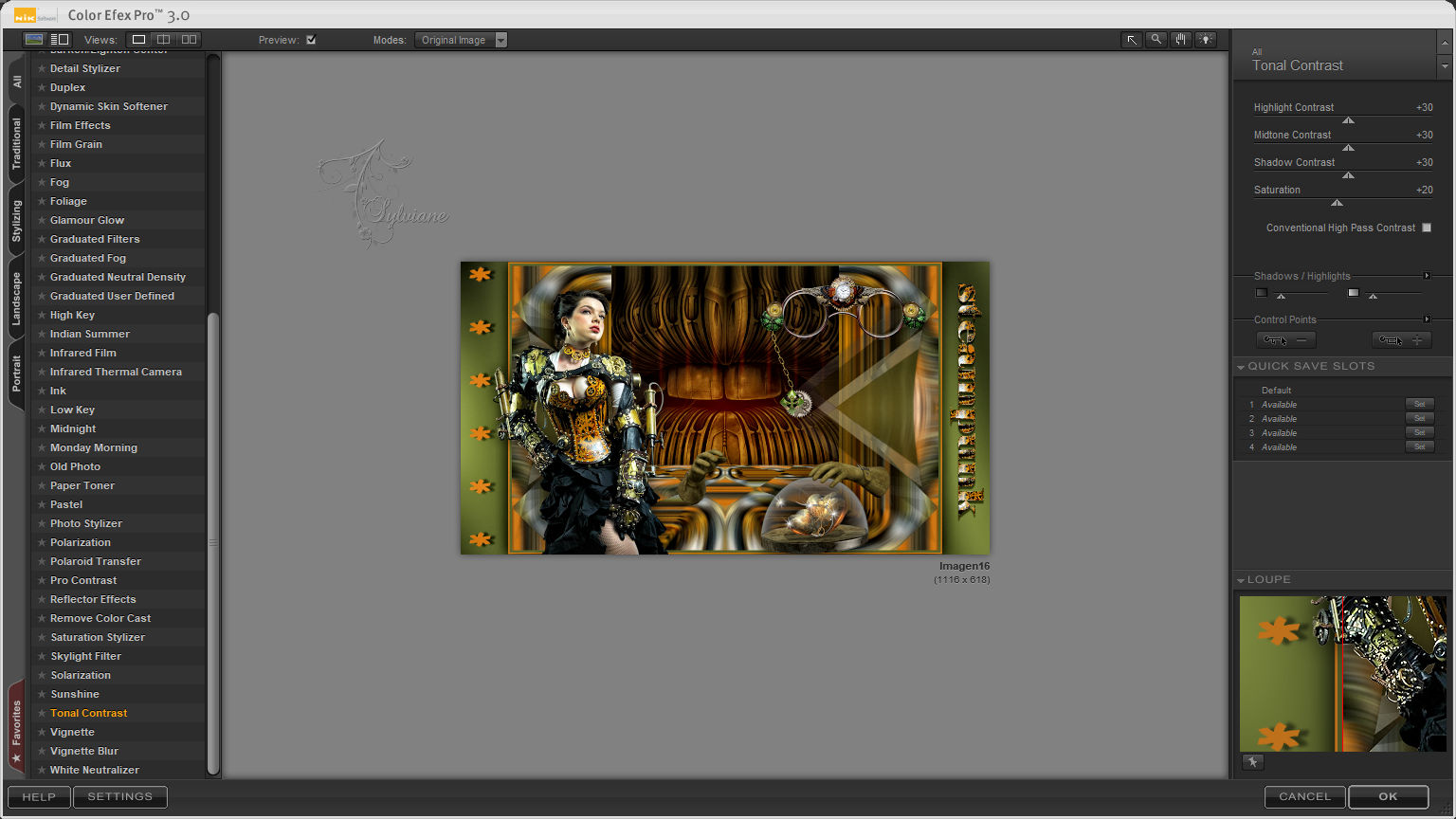1456x819 pixels.
Task: Click the HELP button
Action: point(39,797)
